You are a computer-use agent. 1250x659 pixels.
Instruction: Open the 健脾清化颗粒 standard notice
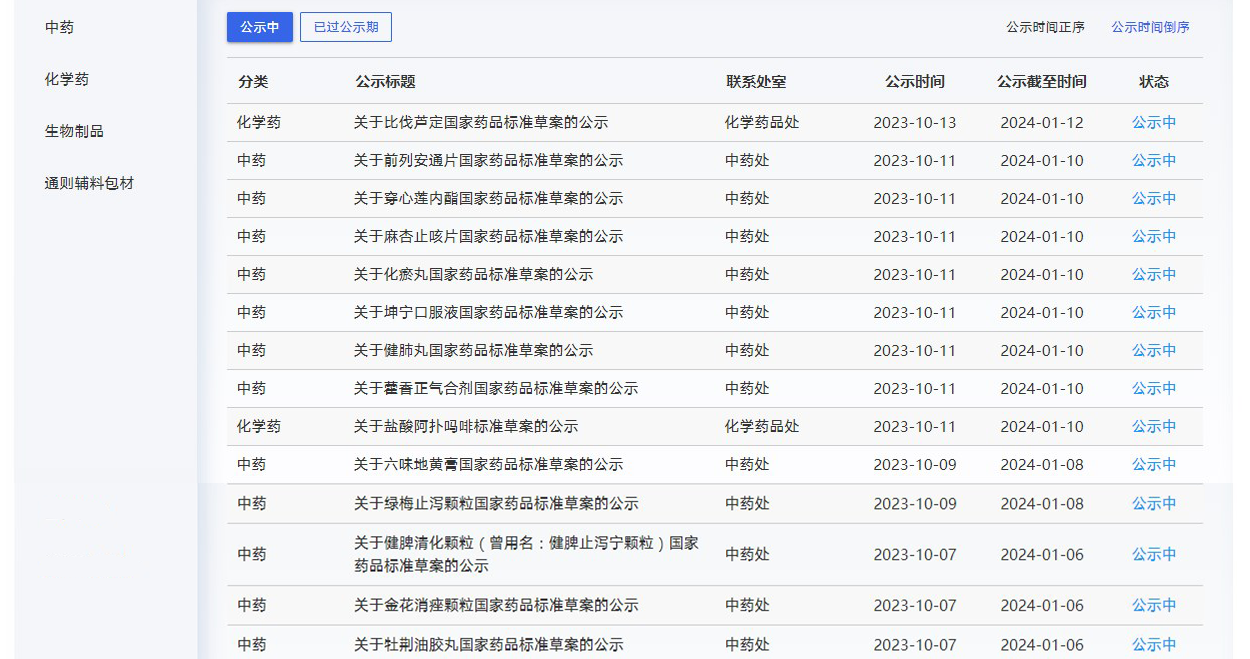click(525, 554)
